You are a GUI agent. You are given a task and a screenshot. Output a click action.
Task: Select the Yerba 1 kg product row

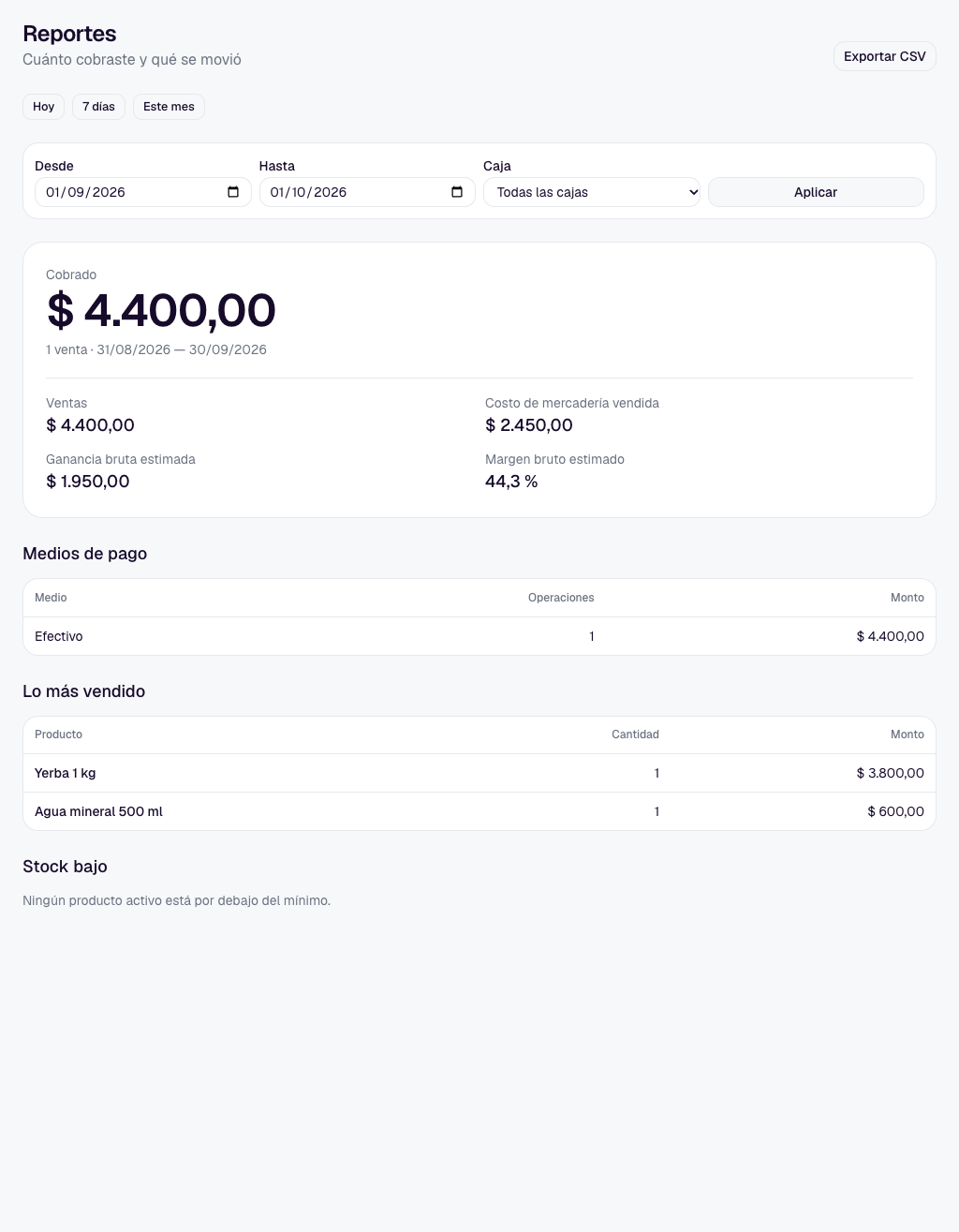tap(479, 773)
